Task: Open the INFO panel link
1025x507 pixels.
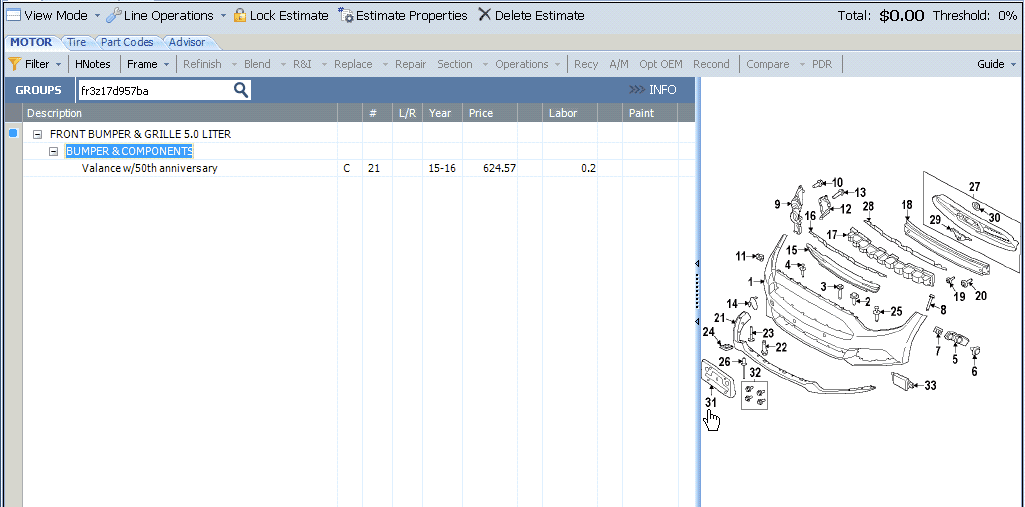Action: coord(652,90)
